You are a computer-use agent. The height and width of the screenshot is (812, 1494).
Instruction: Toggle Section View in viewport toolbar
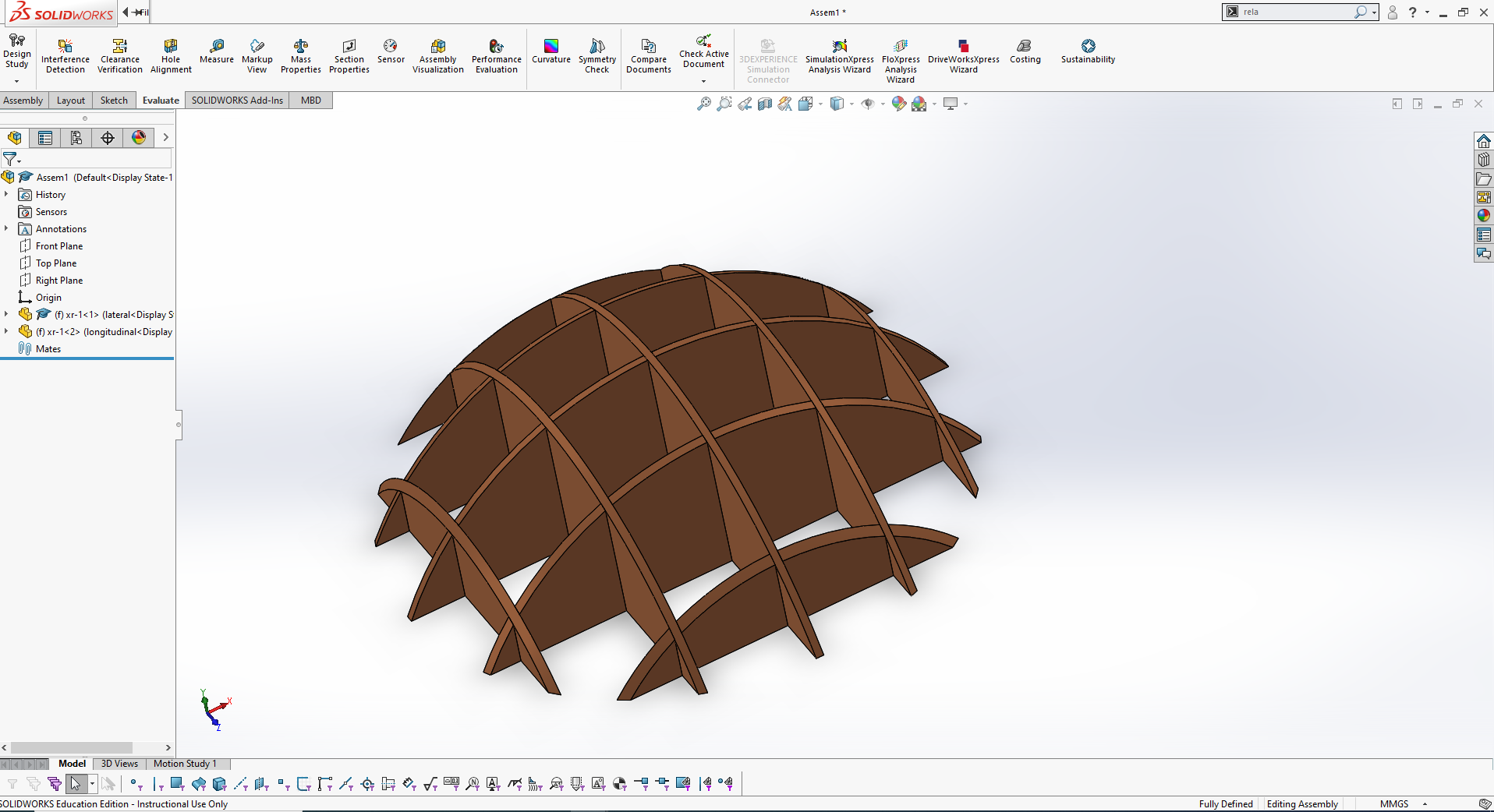(x=765, y=104)
